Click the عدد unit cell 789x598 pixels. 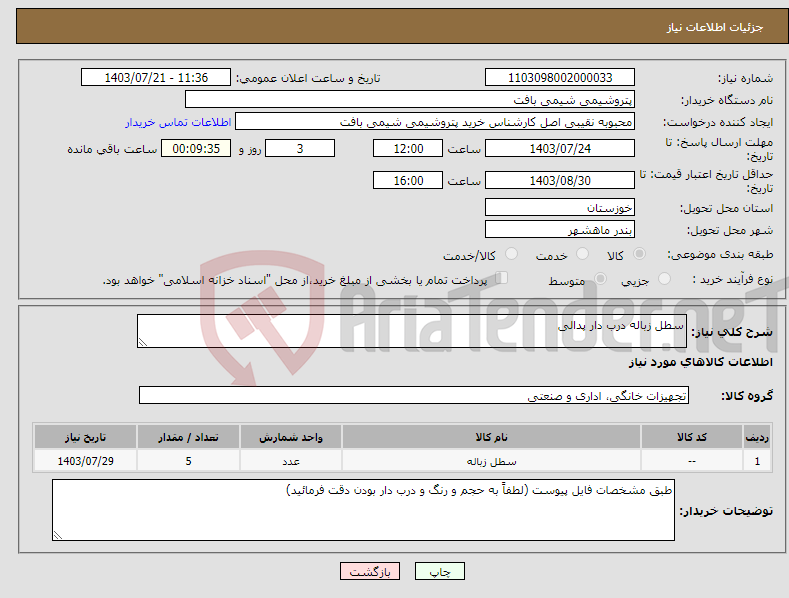[291, 461]
